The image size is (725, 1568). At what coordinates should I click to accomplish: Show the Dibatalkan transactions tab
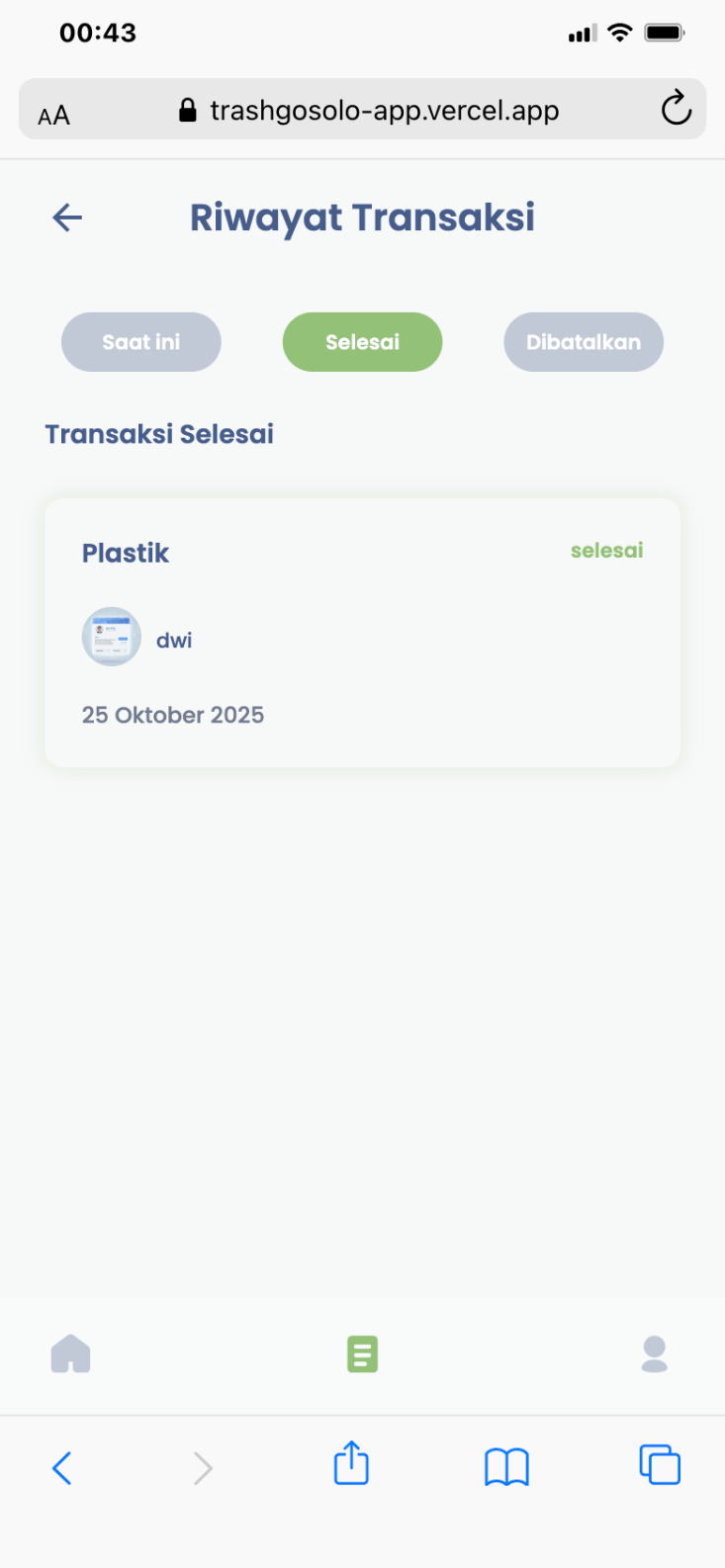click(584, 342)
